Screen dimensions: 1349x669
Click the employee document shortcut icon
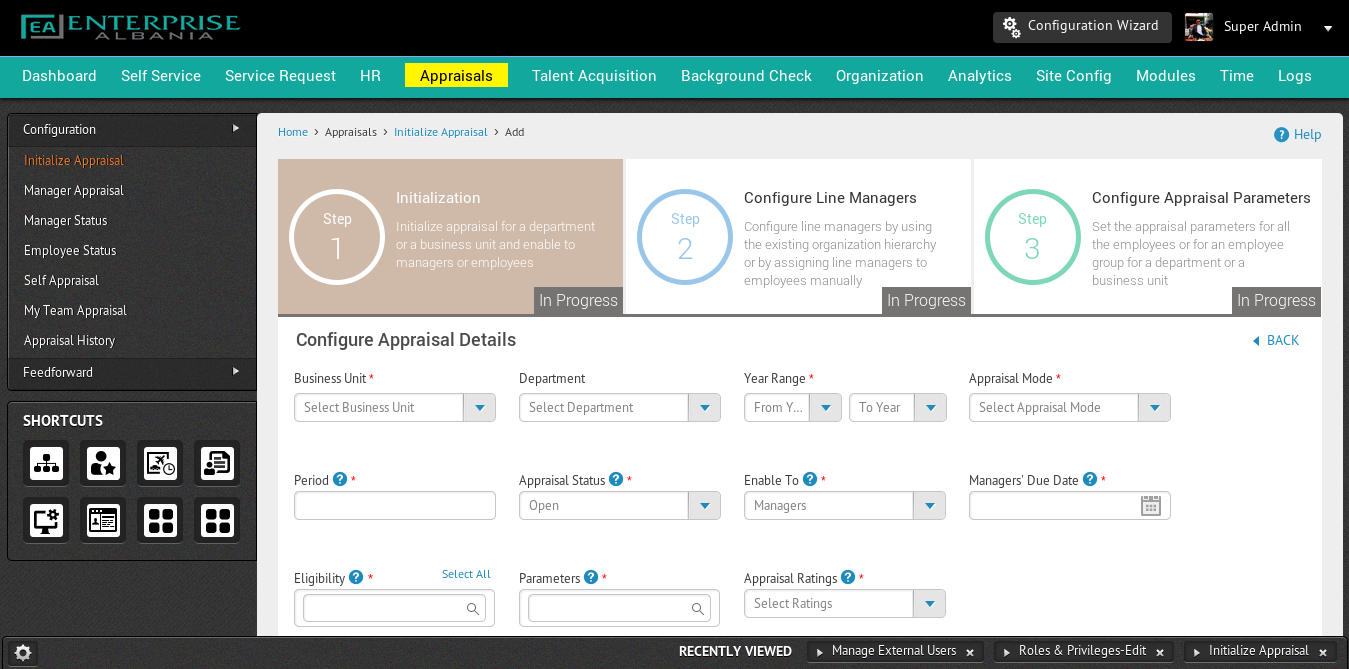pyautogui.click(x=217, y=463)
